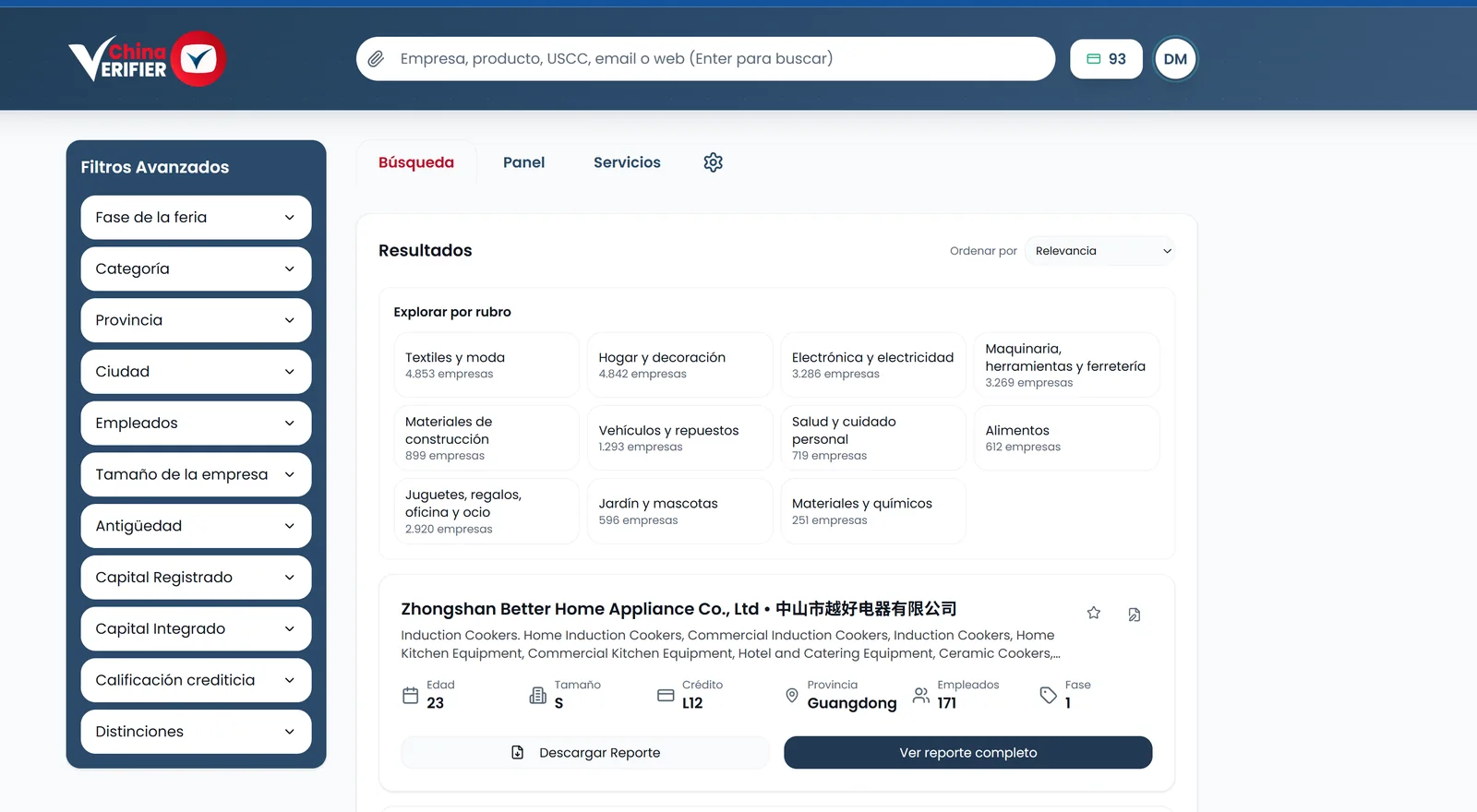The image size is (1477, 812).
Task: Open the Tamaño de la empresa filter
Action: tap(196, 474)
